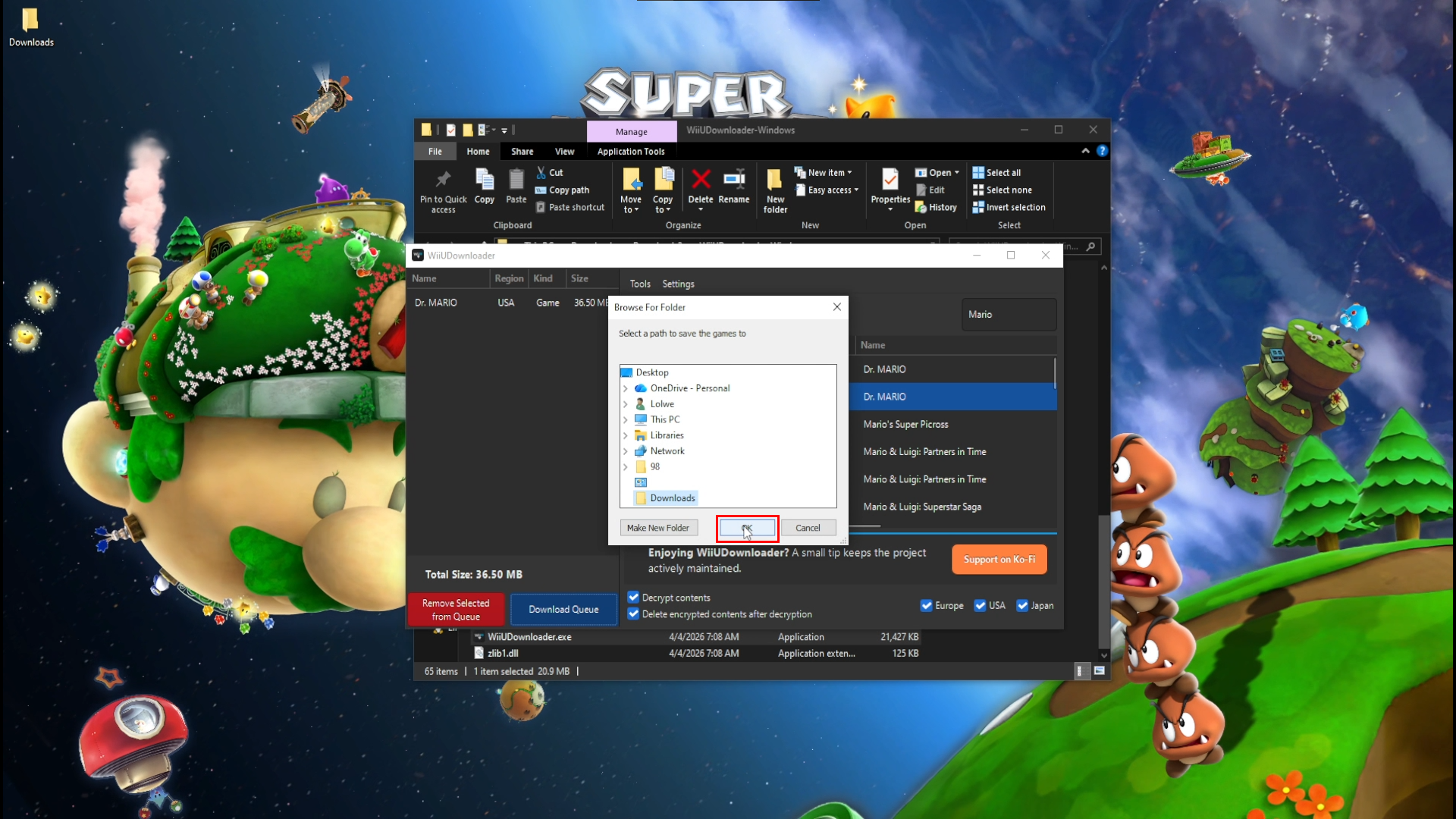
Task: Open the Tools menu in WiiUDownloader
Action: click(x=639, y=284)
